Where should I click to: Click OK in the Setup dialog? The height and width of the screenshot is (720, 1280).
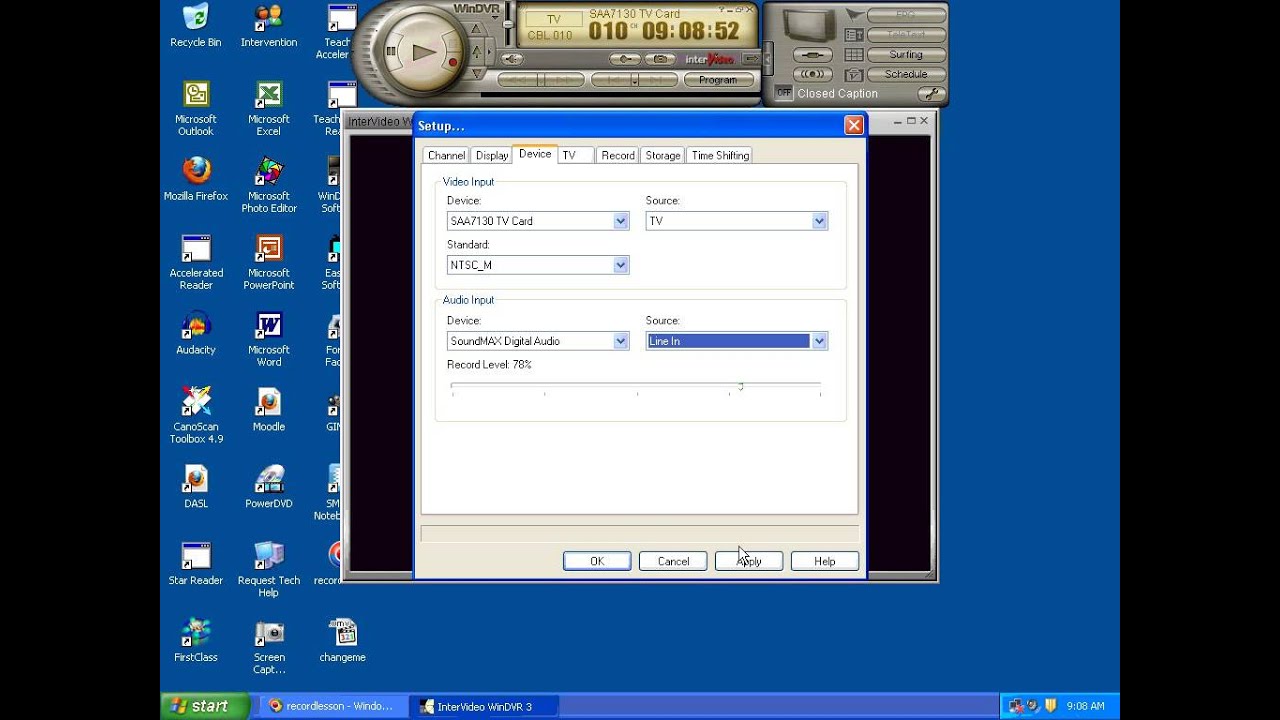[597, 561]
